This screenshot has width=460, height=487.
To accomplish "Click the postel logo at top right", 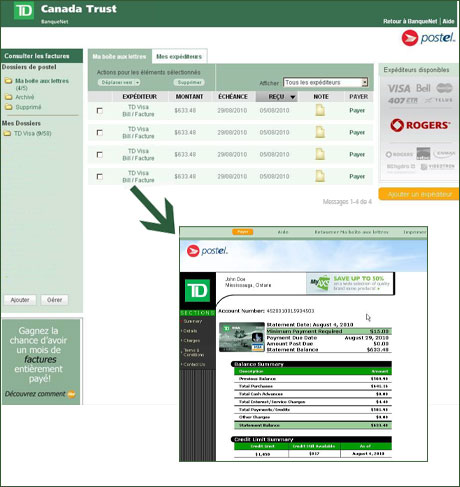I will tap(428, 38).
